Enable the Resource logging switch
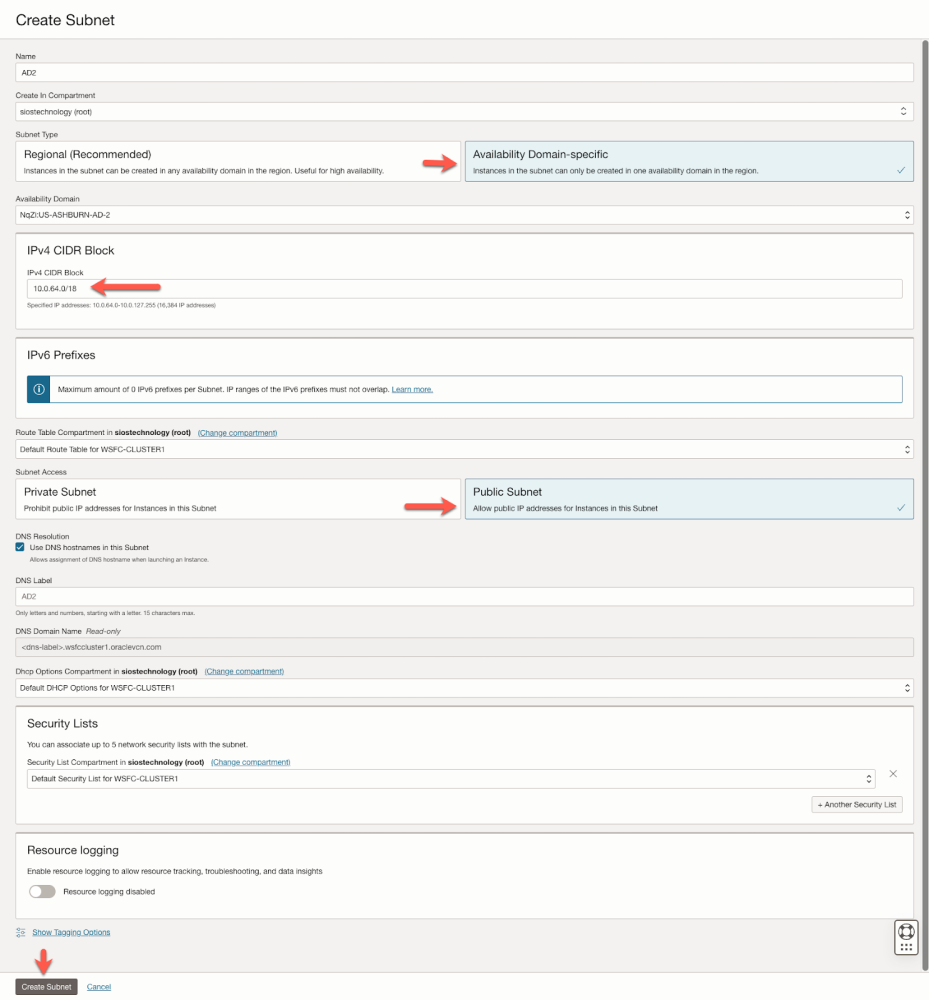 point(42,891)
